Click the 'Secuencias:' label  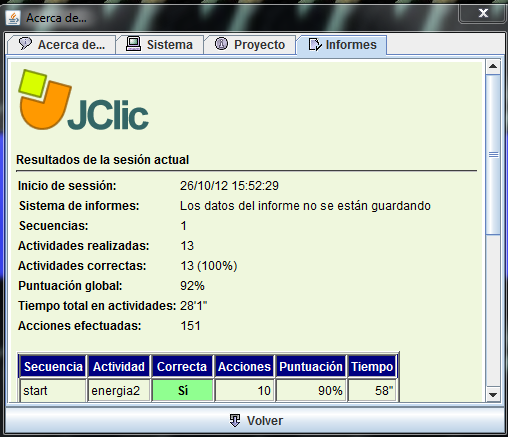pos(53,226)
